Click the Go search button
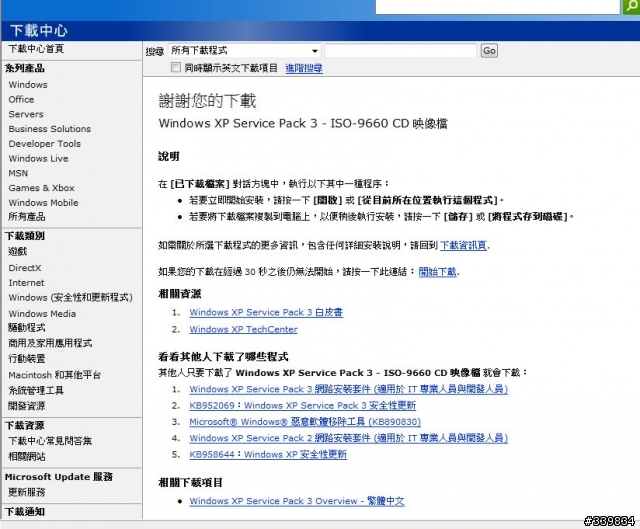This screenshot has height=529, width=640. [489, 51]
